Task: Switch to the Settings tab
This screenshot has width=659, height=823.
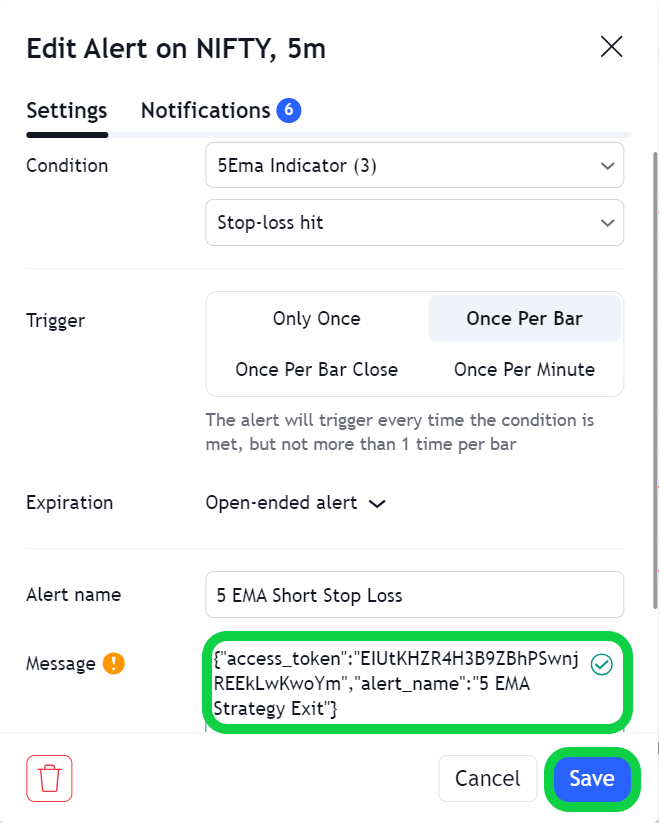Action: (x=67, y=111)
